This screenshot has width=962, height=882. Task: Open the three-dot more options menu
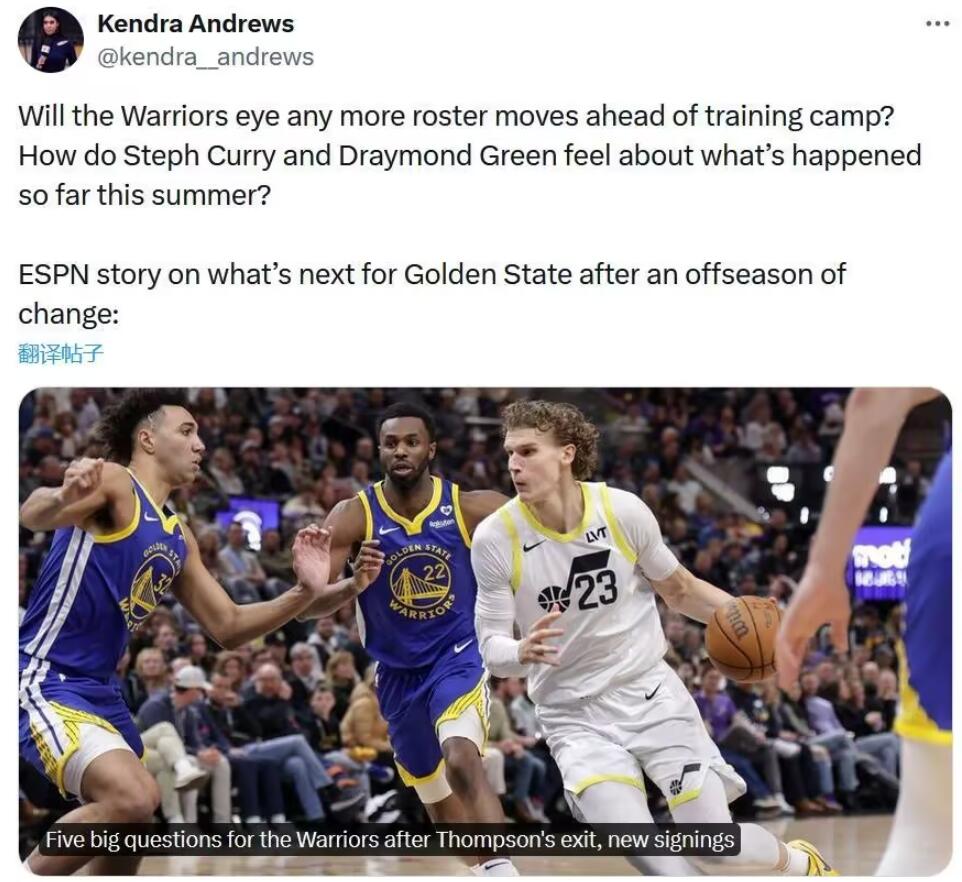(x=937, y=23)
